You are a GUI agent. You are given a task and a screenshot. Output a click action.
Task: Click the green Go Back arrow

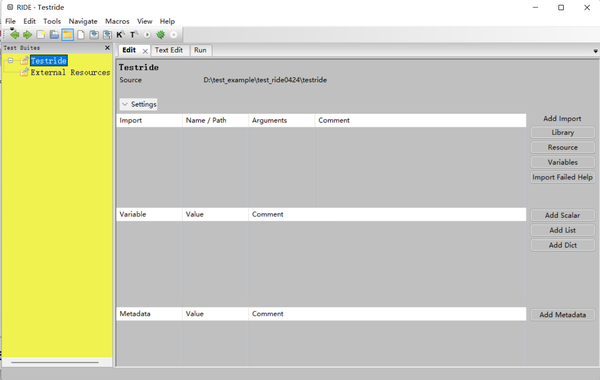(15, 35)
